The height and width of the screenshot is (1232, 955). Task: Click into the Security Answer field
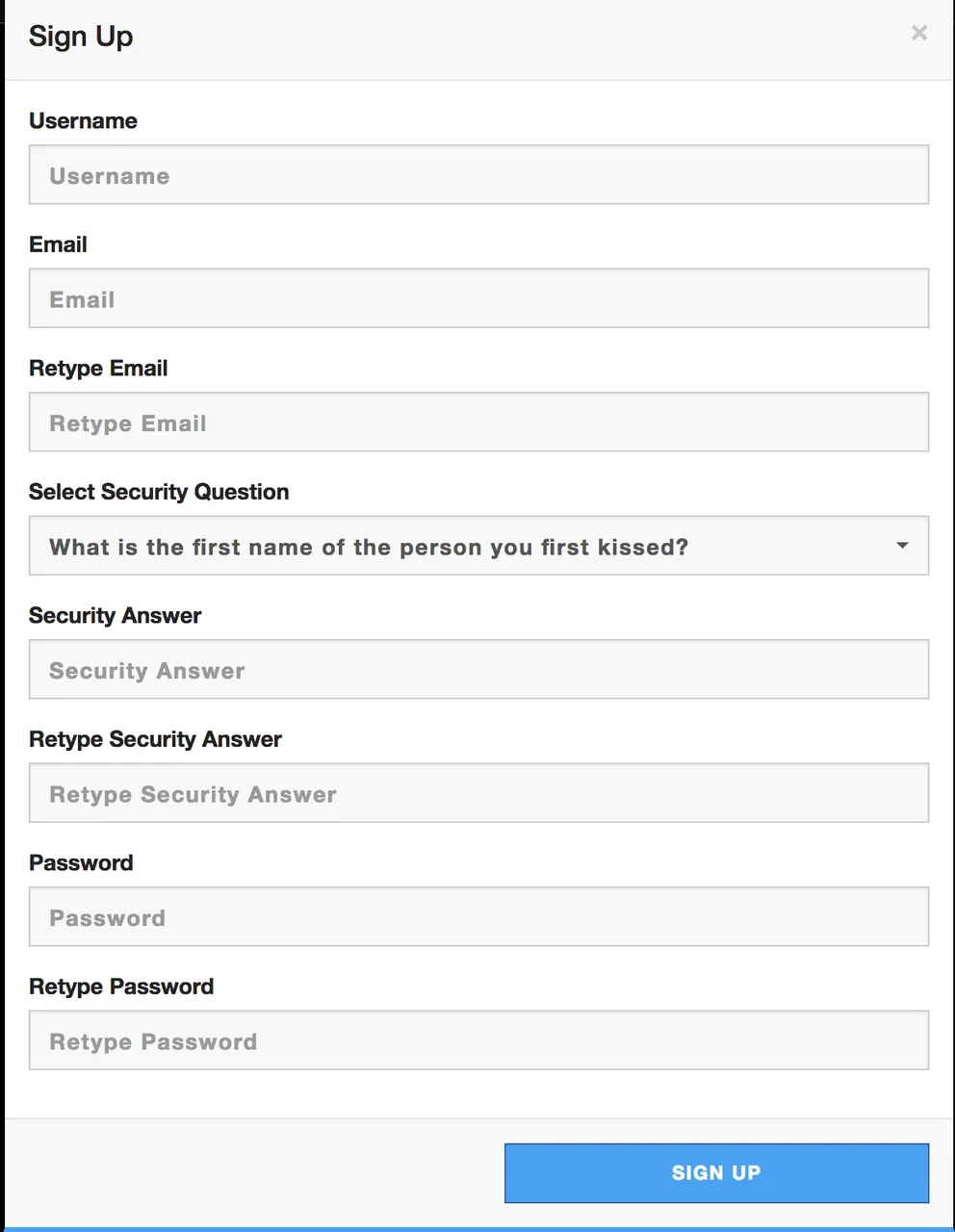478,669
